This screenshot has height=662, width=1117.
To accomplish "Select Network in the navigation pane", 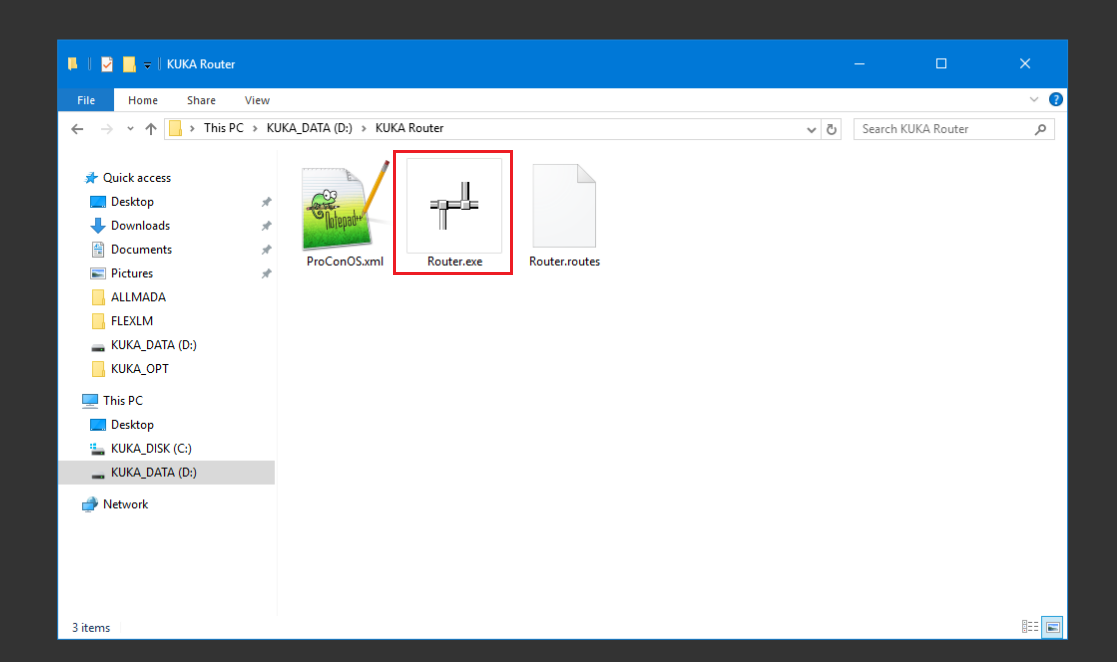I will [x=125, y=504].
